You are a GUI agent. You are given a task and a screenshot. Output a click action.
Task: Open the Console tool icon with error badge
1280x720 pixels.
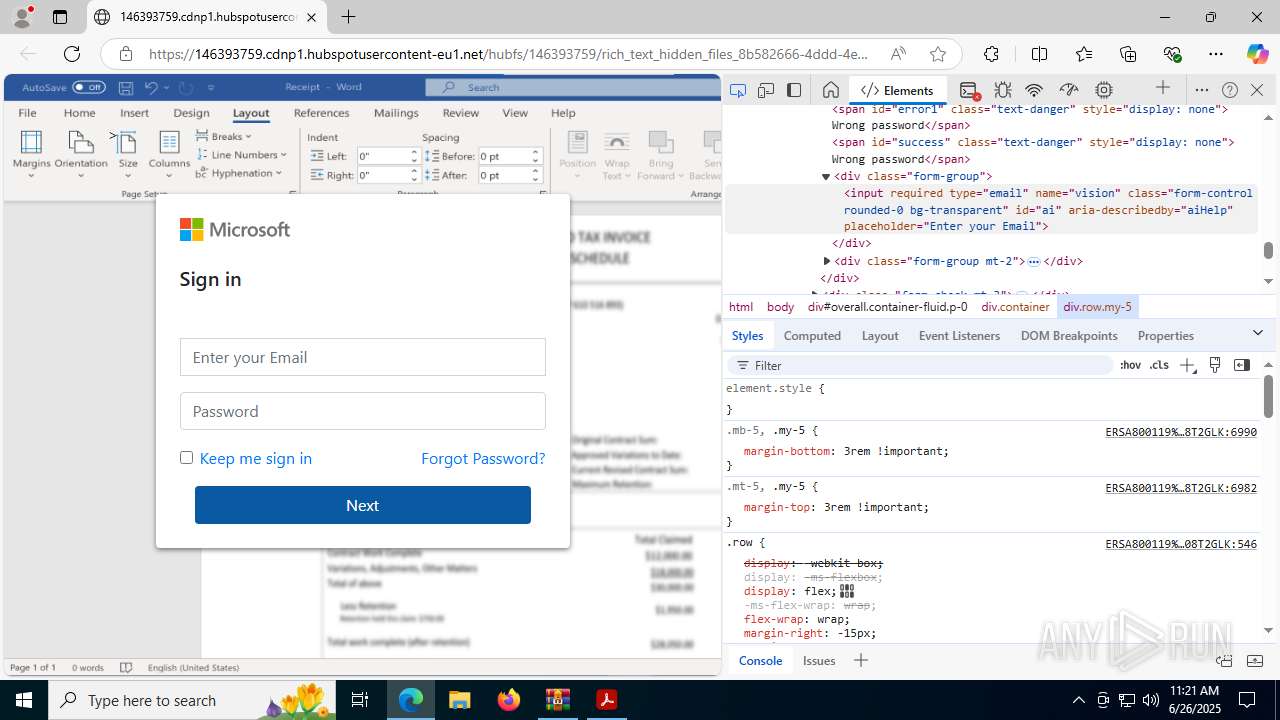(x=968, y=90)
